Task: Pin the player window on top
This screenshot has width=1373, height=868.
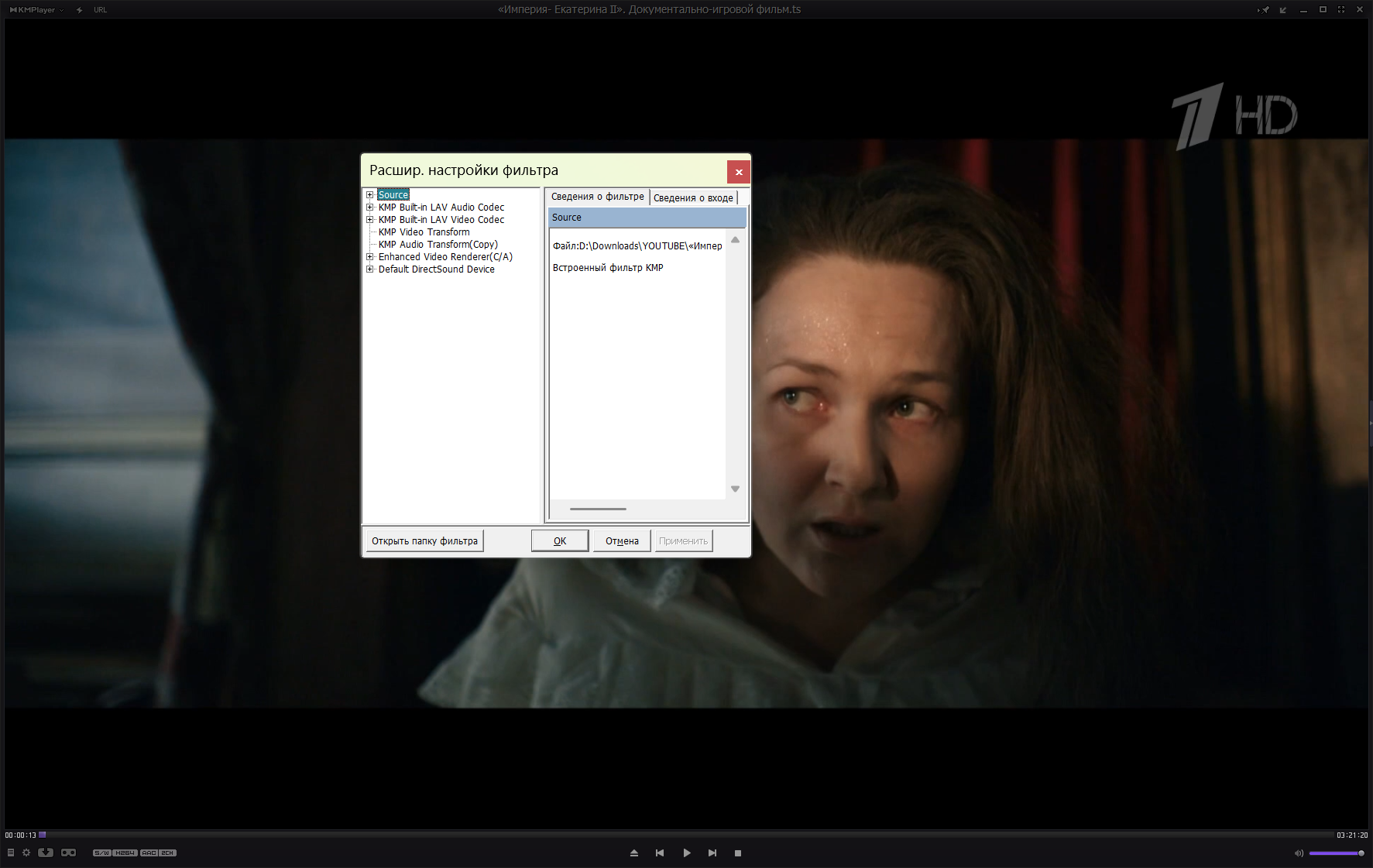Action: pyautogui.click(x=1264, y=10)
